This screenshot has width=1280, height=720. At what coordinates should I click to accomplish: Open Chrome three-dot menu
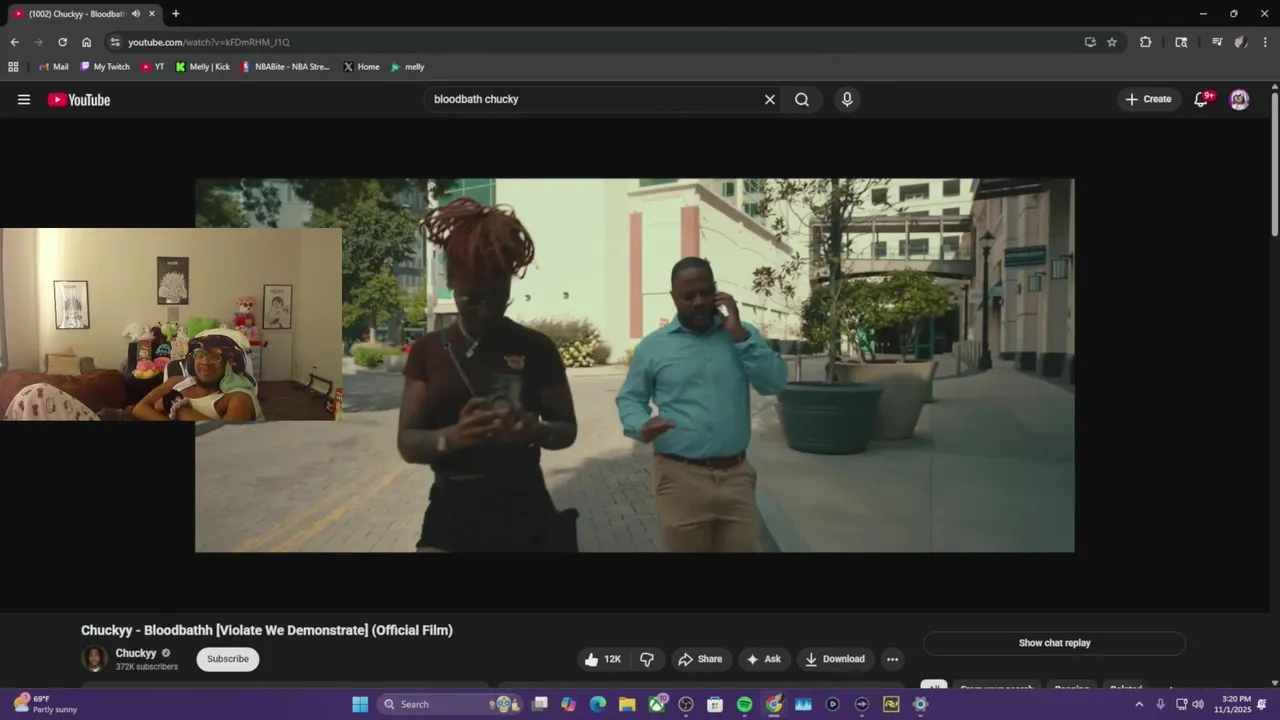1265,42
